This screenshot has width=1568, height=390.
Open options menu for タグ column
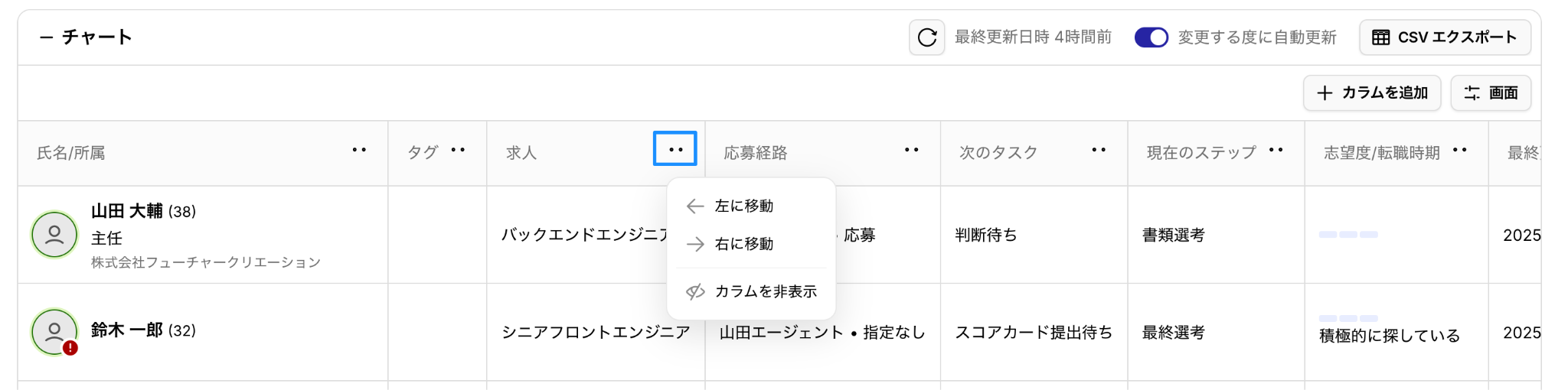[458, 150]
